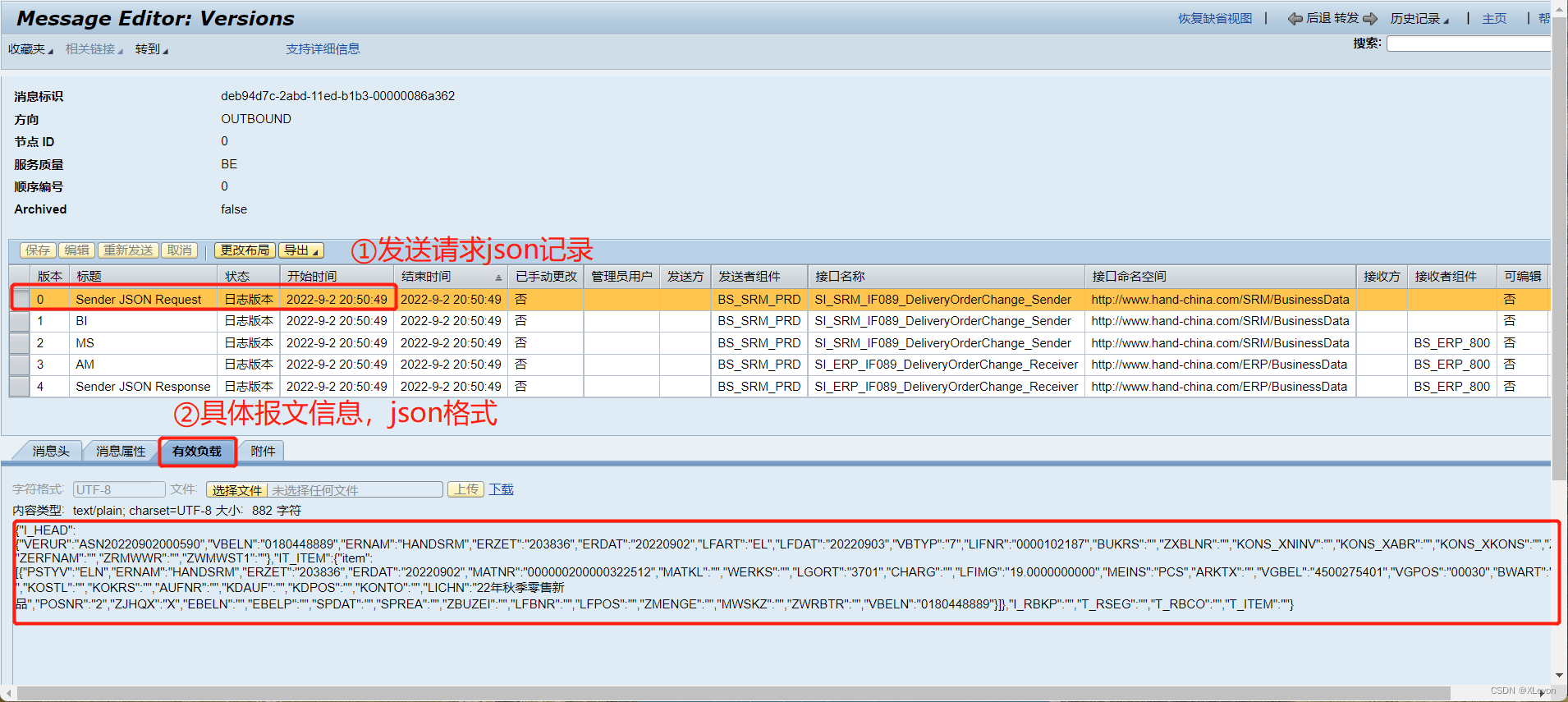Open the 相关链接 dropdown menu
The width and height of the screenshot is (1568, 702).
point(94,49)
